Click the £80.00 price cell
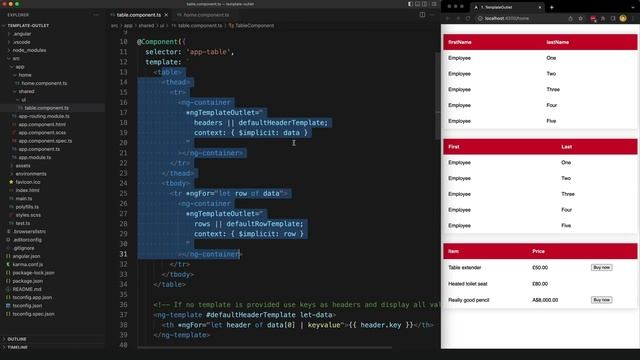 click(540, 284)
